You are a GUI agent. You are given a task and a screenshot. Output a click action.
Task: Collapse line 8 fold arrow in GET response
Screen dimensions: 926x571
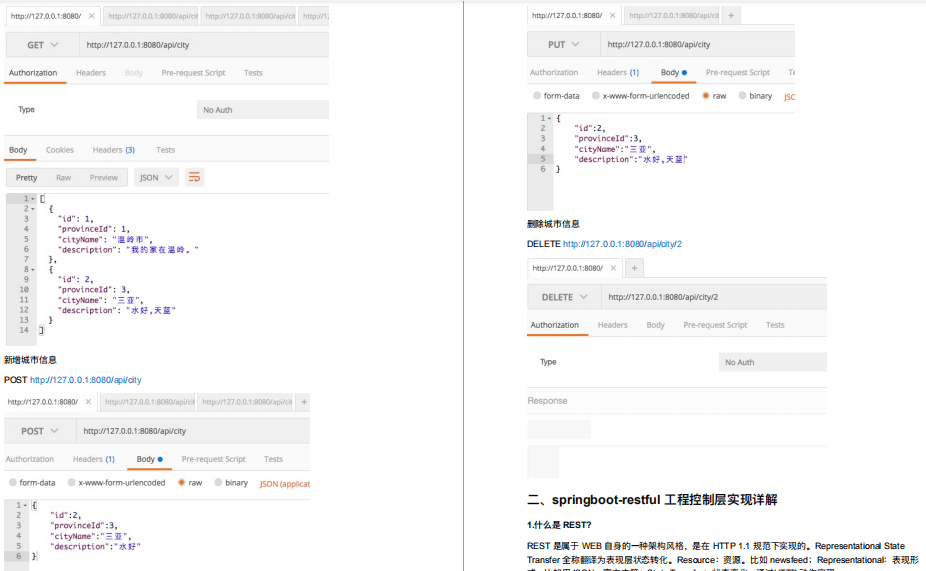coord(33,270)
